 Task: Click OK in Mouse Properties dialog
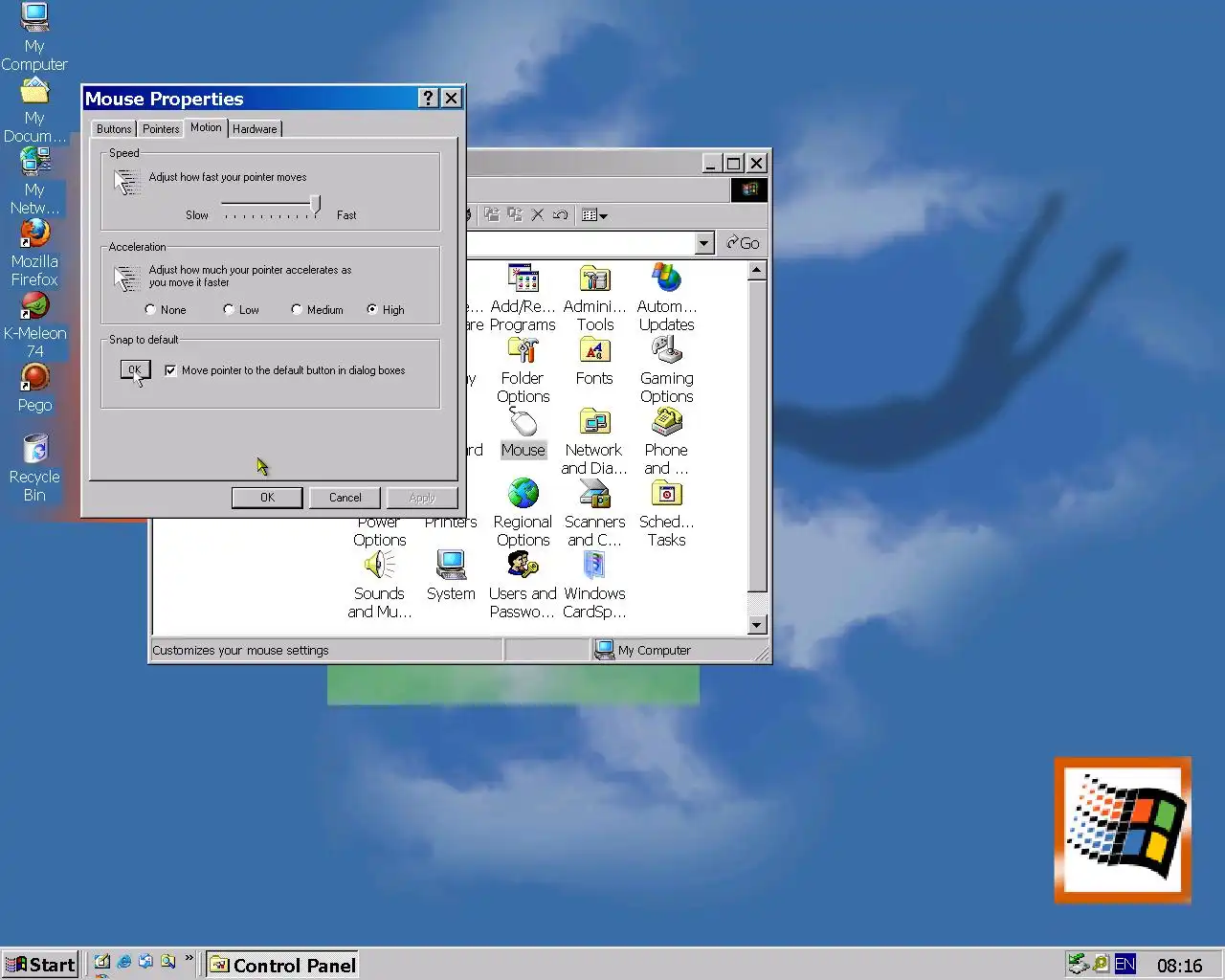[x=267, y=498]
